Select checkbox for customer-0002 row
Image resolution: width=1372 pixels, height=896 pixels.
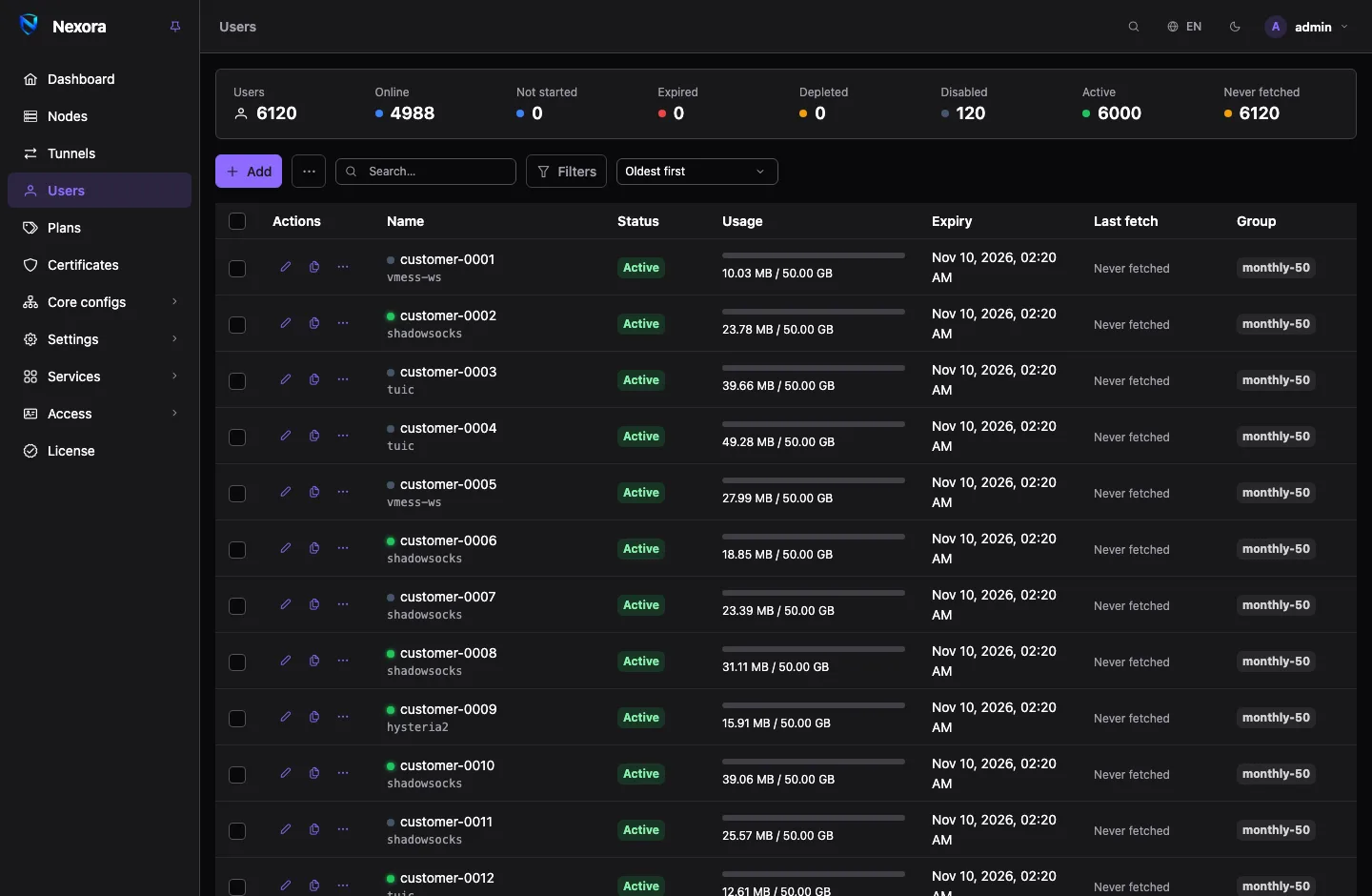(237, 325)
